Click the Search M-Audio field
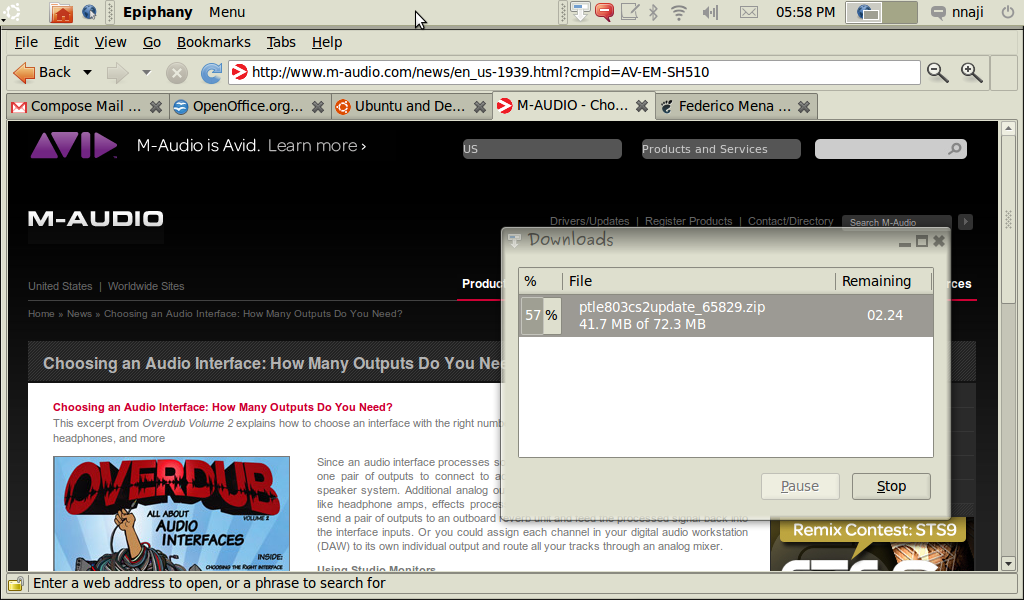Image resolution: width=1024 pixels, height=600 pixels. pyautogui.click(x=897, y=222)
